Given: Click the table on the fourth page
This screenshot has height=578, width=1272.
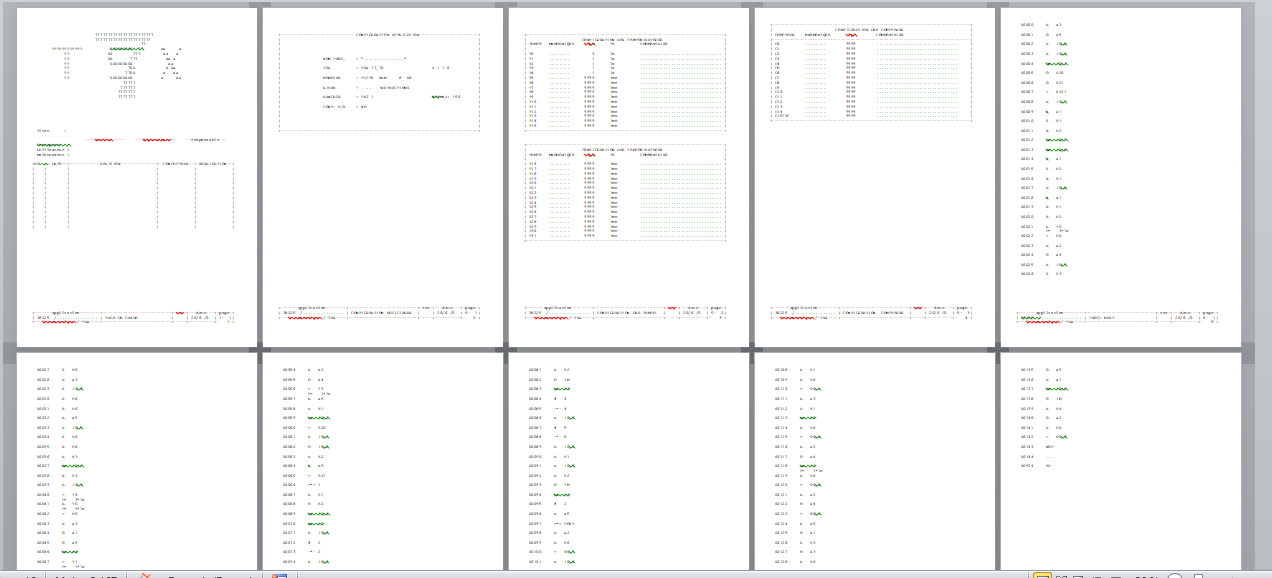Looking at the screenshot, I should click(870, 74).
